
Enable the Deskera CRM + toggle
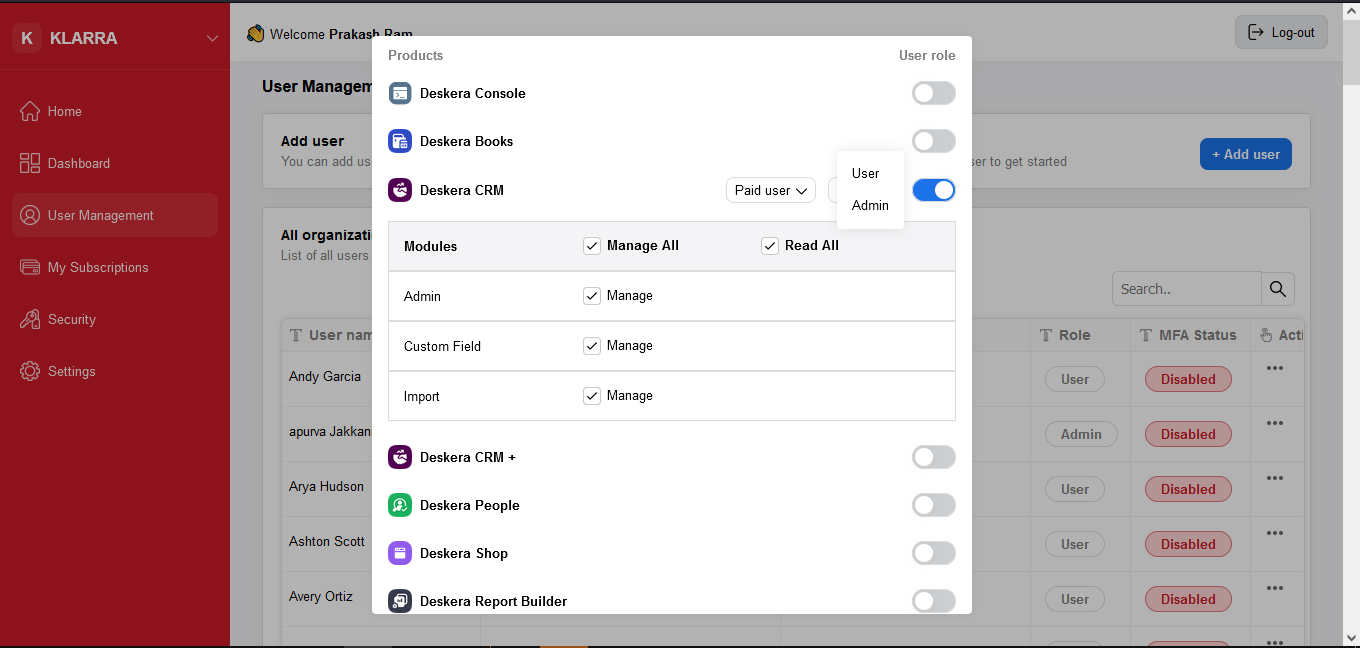pos(934,457)
